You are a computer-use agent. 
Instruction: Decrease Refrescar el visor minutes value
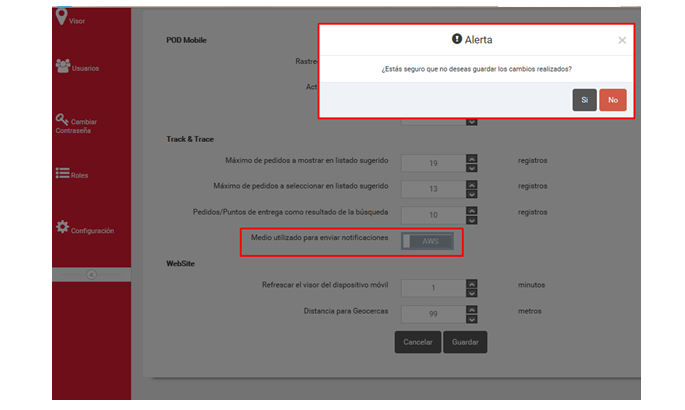point(472,291)
